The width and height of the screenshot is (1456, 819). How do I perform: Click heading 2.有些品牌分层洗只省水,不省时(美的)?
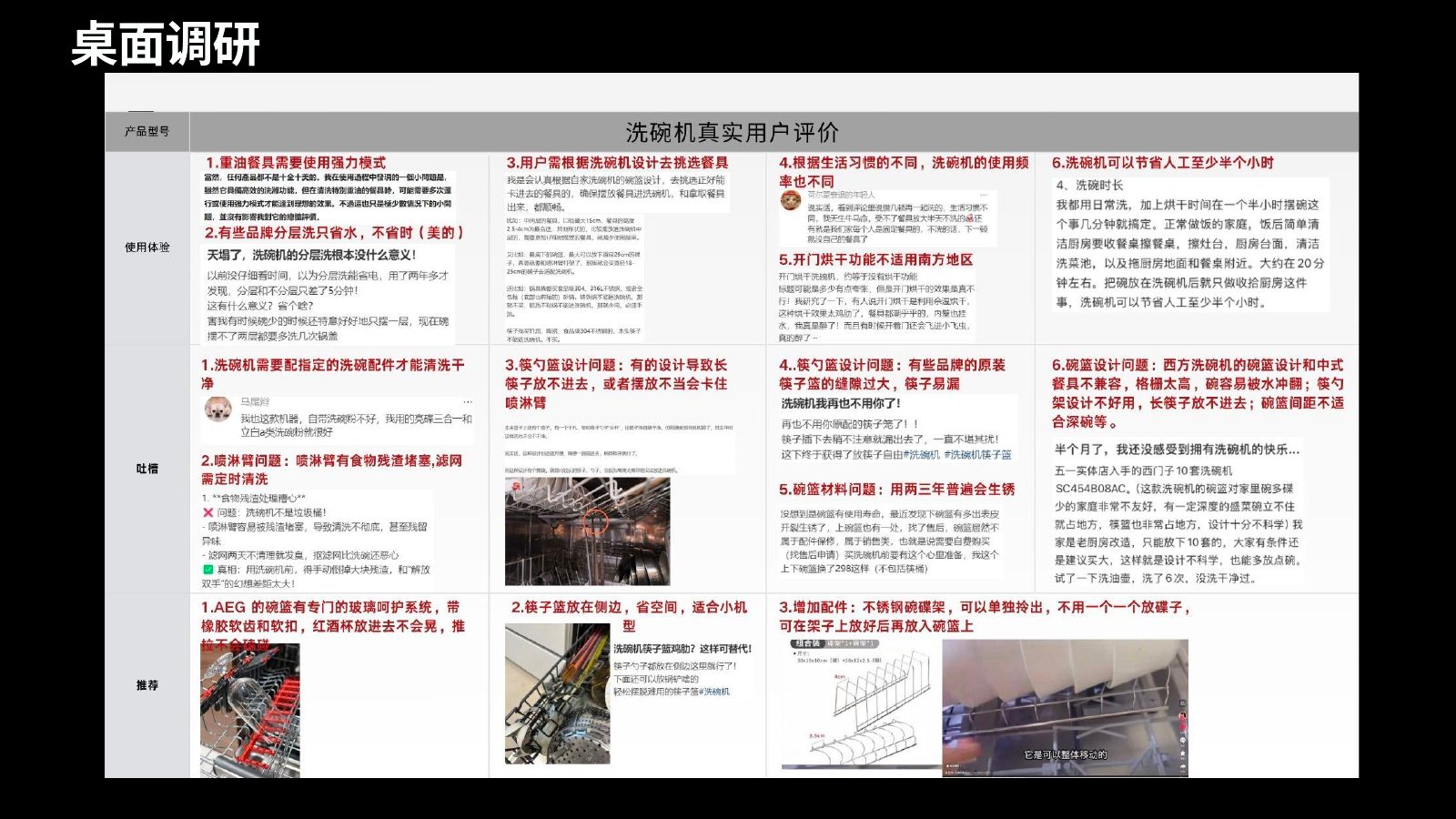[334, 232]
